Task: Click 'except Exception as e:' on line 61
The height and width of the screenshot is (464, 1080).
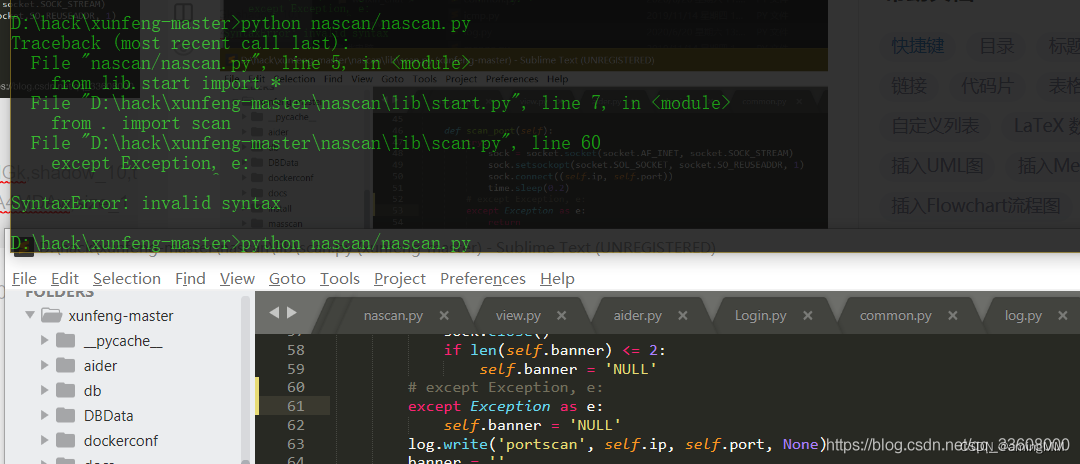Action: 506,406
